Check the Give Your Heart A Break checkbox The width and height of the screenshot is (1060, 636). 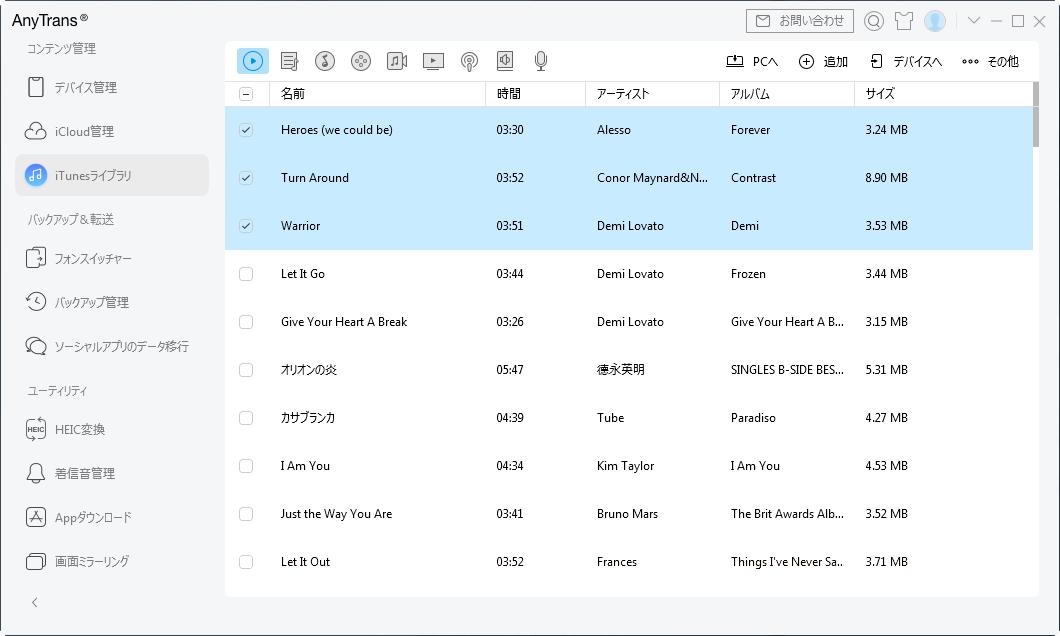(x=246, y=322)
